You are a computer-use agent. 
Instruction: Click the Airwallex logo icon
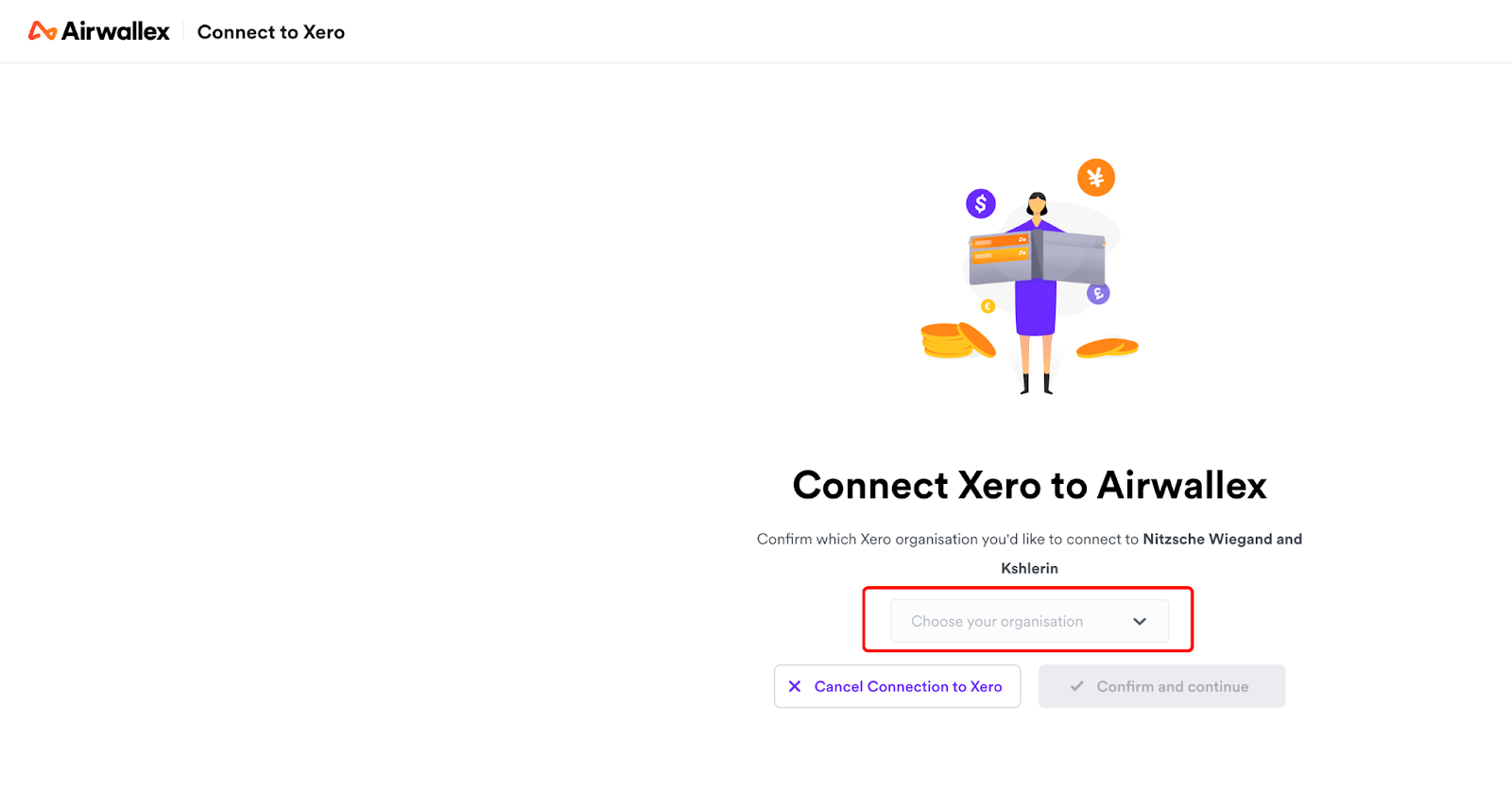43,31
